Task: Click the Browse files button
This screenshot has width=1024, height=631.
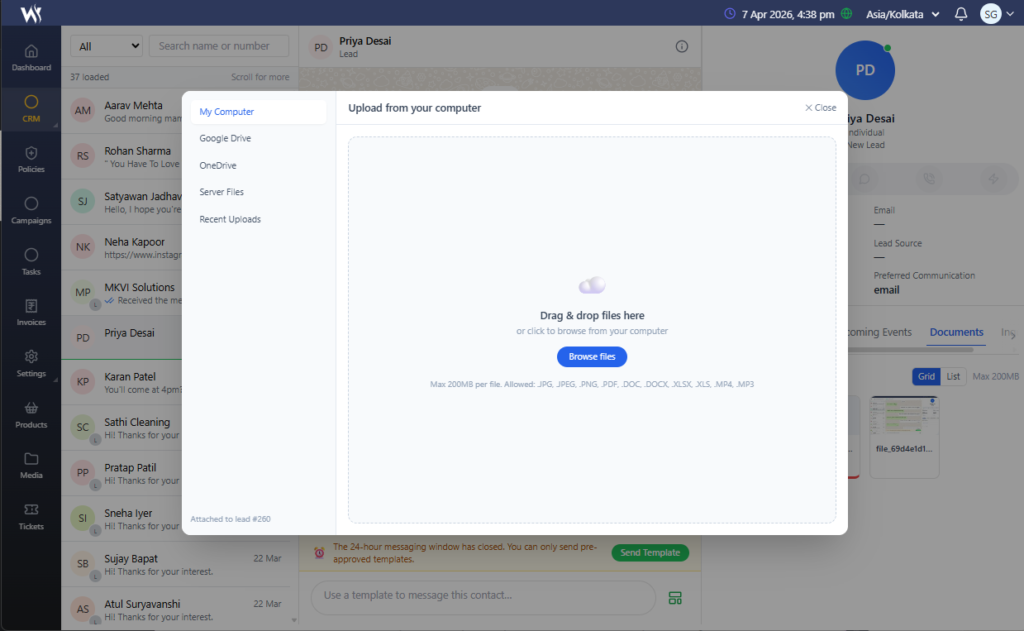Action: 592,357
